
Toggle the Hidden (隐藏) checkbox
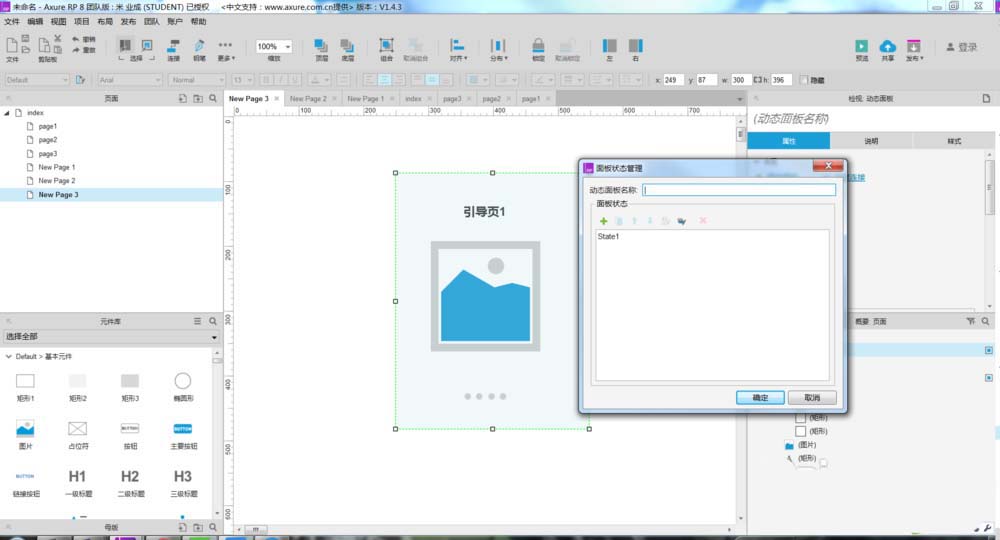pos(805,80)
